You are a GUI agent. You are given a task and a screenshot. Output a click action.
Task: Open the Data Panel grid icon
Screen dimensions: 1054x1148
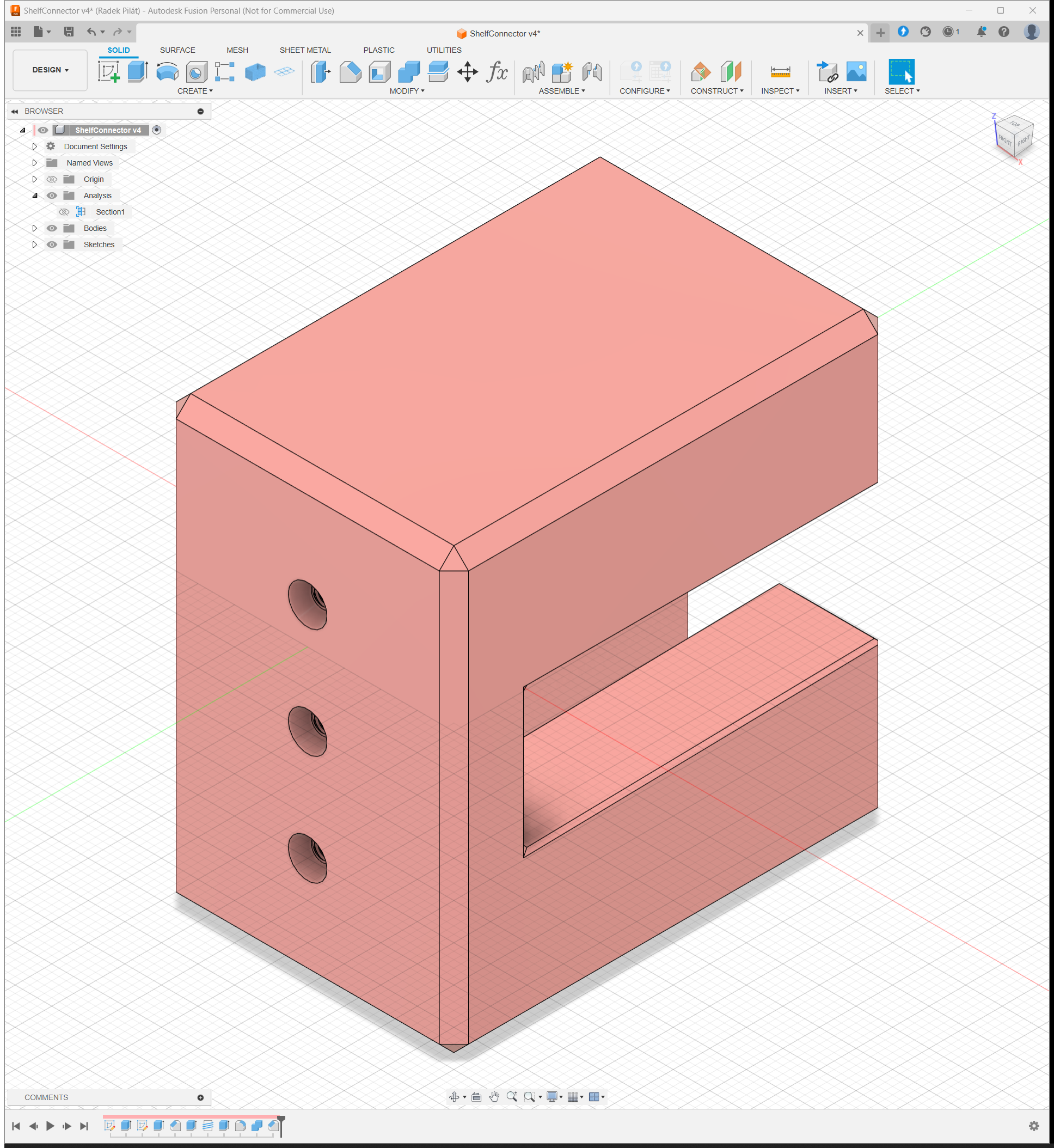coord(16,32)
